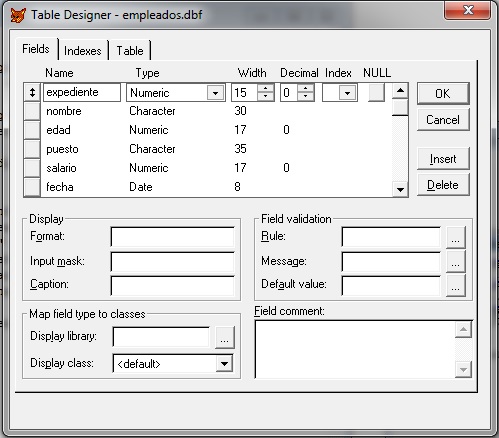The width and height of the screenshot is (499, 438).
Task: Decrease the Decimal spinner value
Action: click(x=306, y=96)
